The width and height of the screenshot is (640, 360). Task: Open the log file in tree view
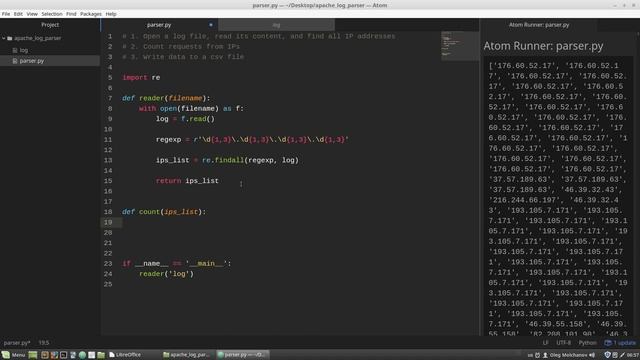coord(24,50)
